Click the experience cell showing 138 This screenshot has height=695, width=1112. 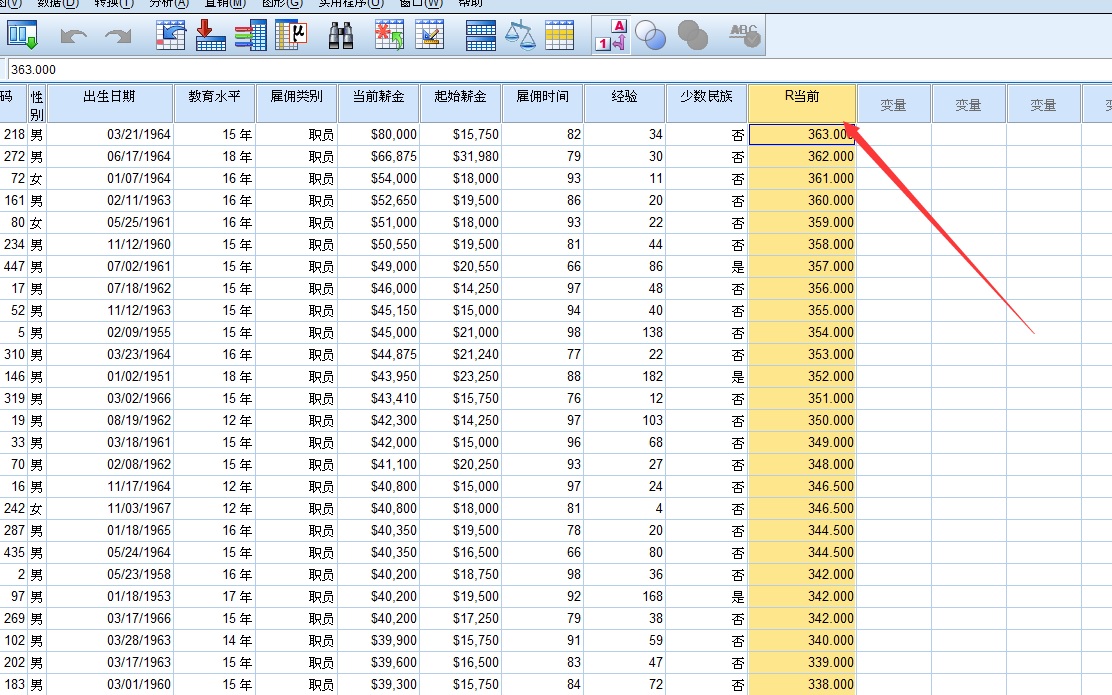(x=625, y=332)
